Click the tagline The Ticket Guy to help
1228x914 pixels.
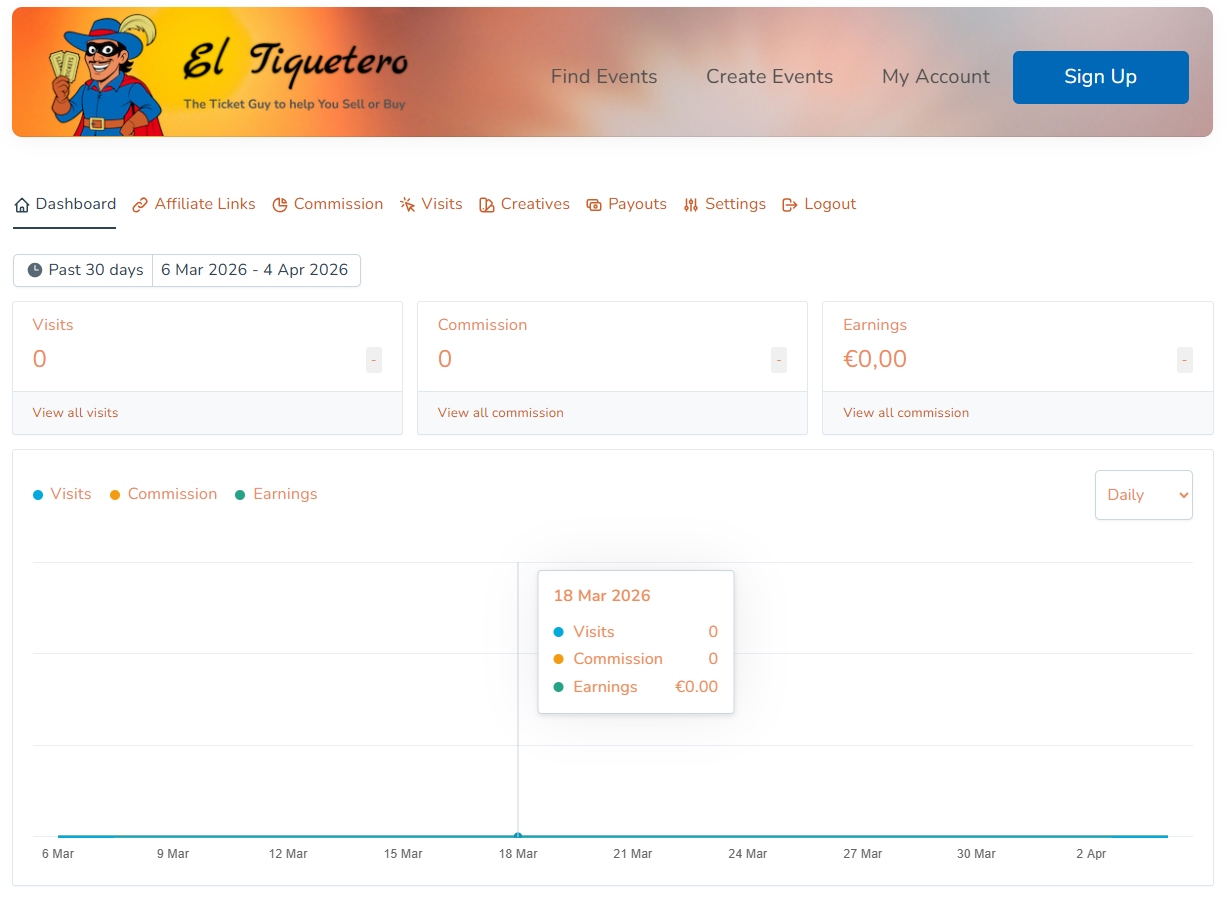[295, 104]
